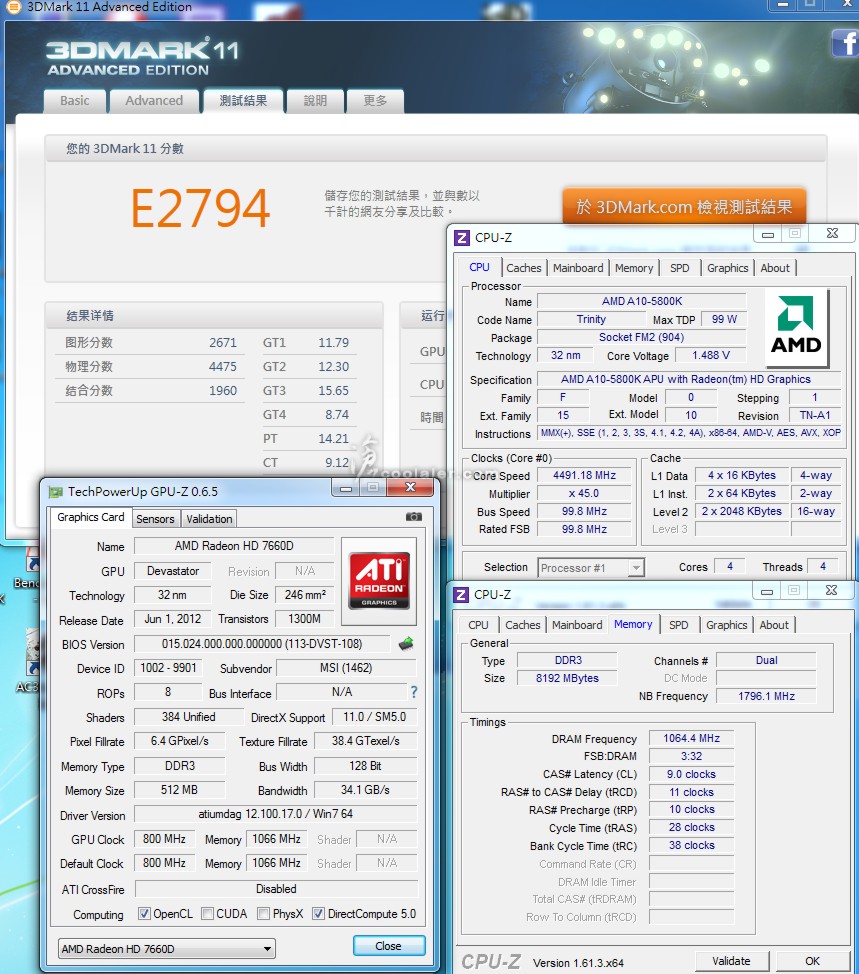Click the Core Voltage value 1.488 V

pos(711,355)
